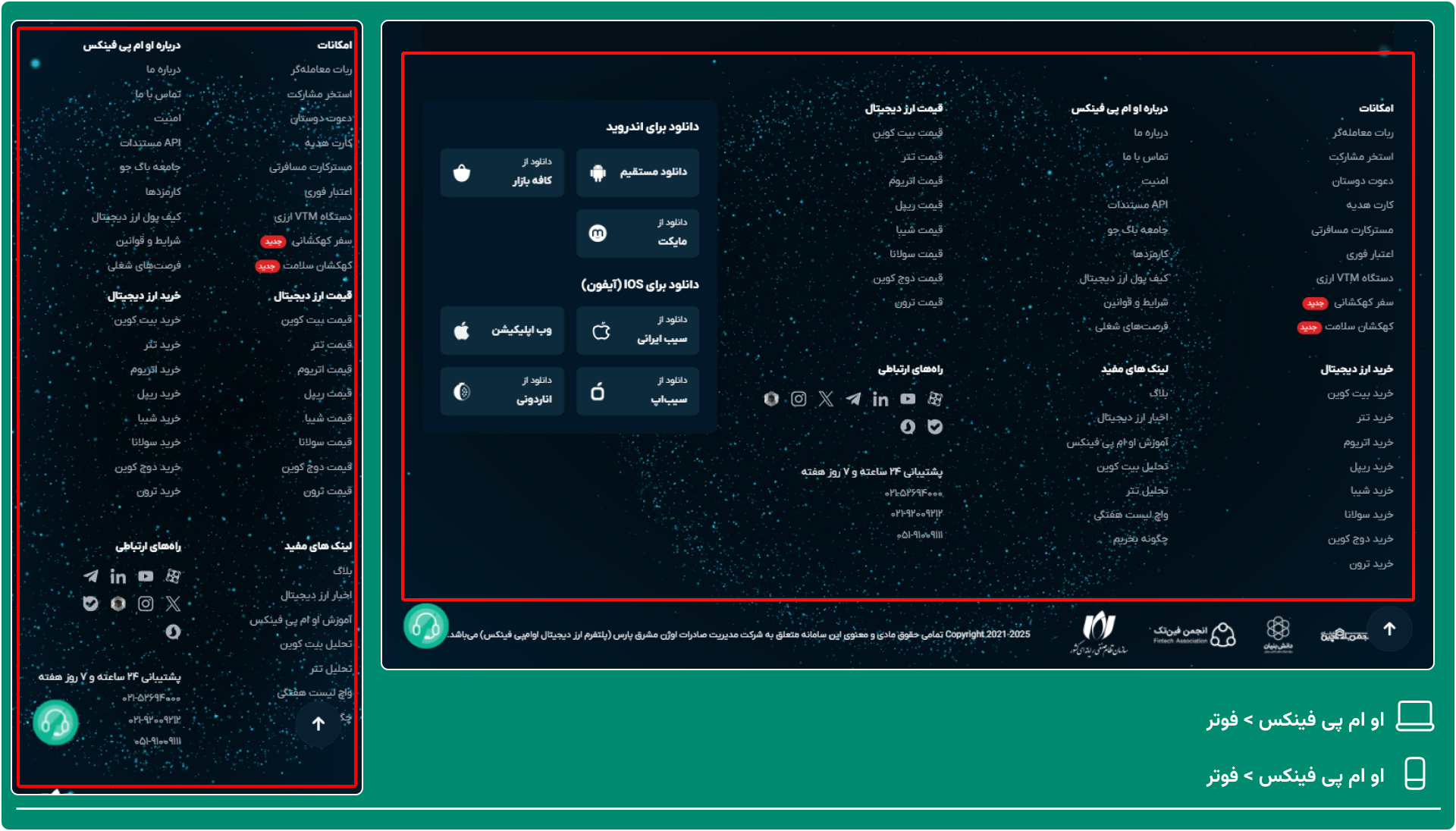The width and height of the screenshot is (1456, 831).
Task: Open the Bitcoin price link in desktop footer
Action: coord(907,133)
